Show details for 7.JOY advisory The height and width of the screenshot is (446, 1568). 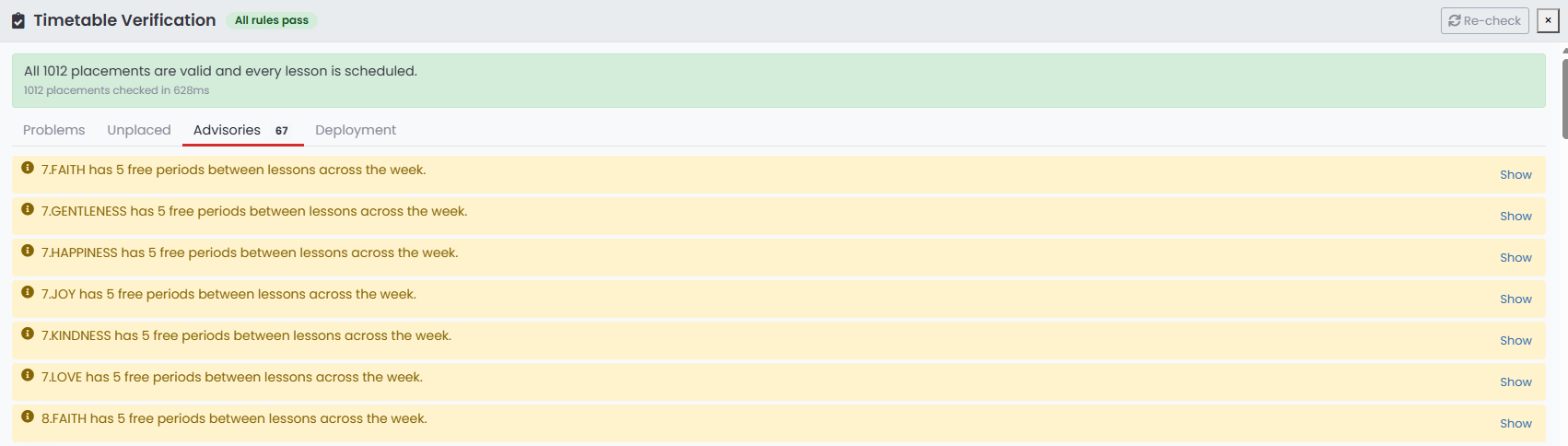click(x=1515, y=299)
